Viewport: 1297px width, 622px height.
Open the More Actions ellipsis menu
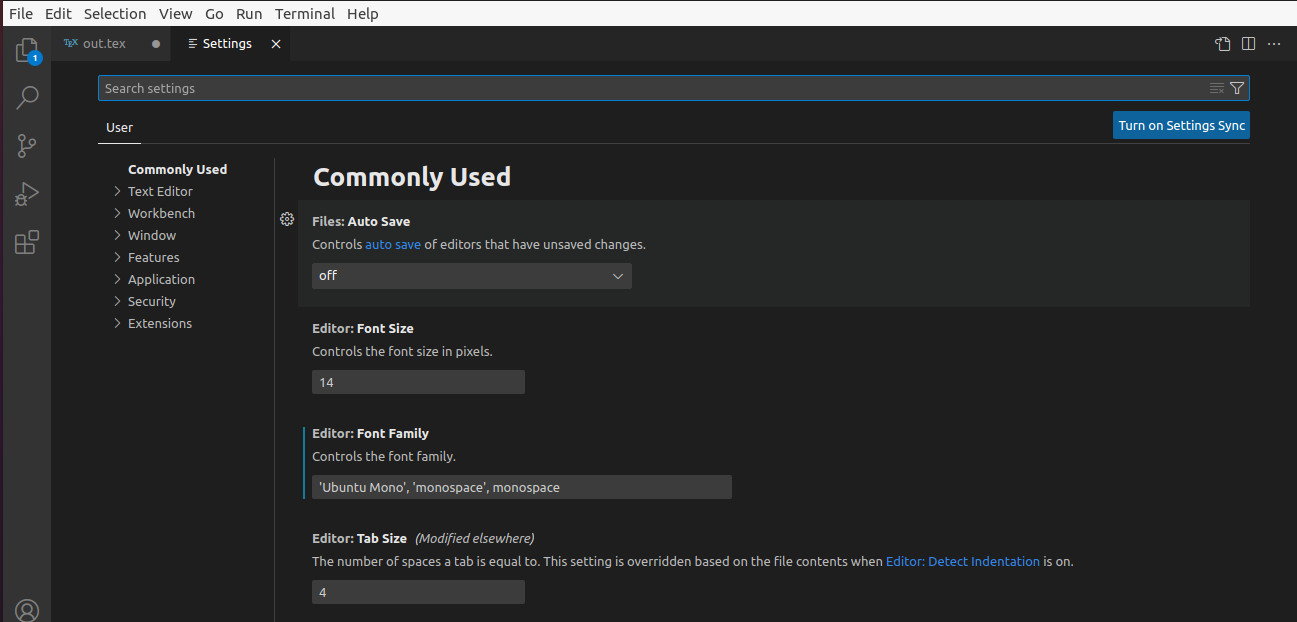tap(1274, 43)
